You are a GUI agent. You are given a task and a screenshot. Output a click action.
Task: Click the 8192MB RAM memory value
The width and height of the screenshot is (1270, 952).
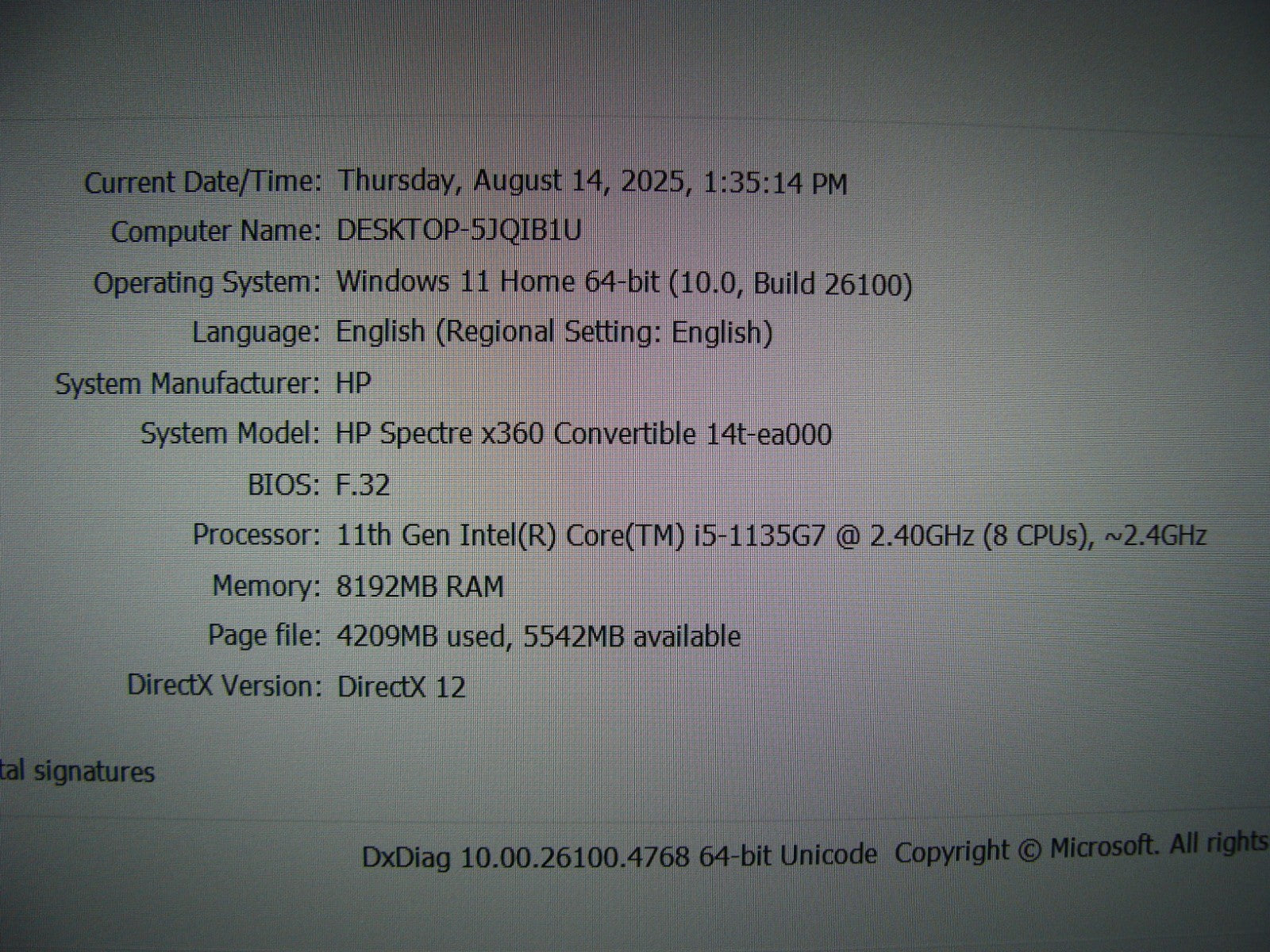[x=420, y=586]
